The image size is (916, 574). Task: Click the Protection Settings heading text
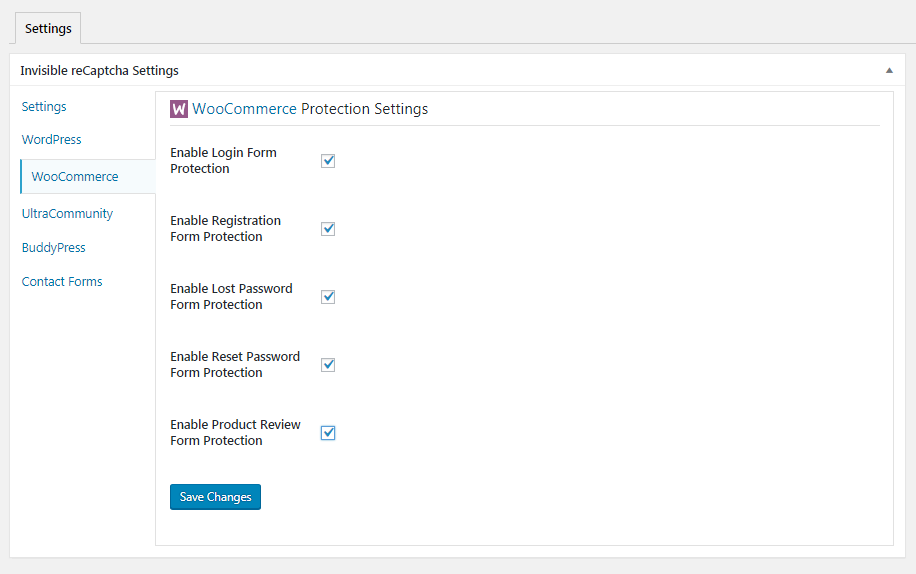[x=365, y=109]
